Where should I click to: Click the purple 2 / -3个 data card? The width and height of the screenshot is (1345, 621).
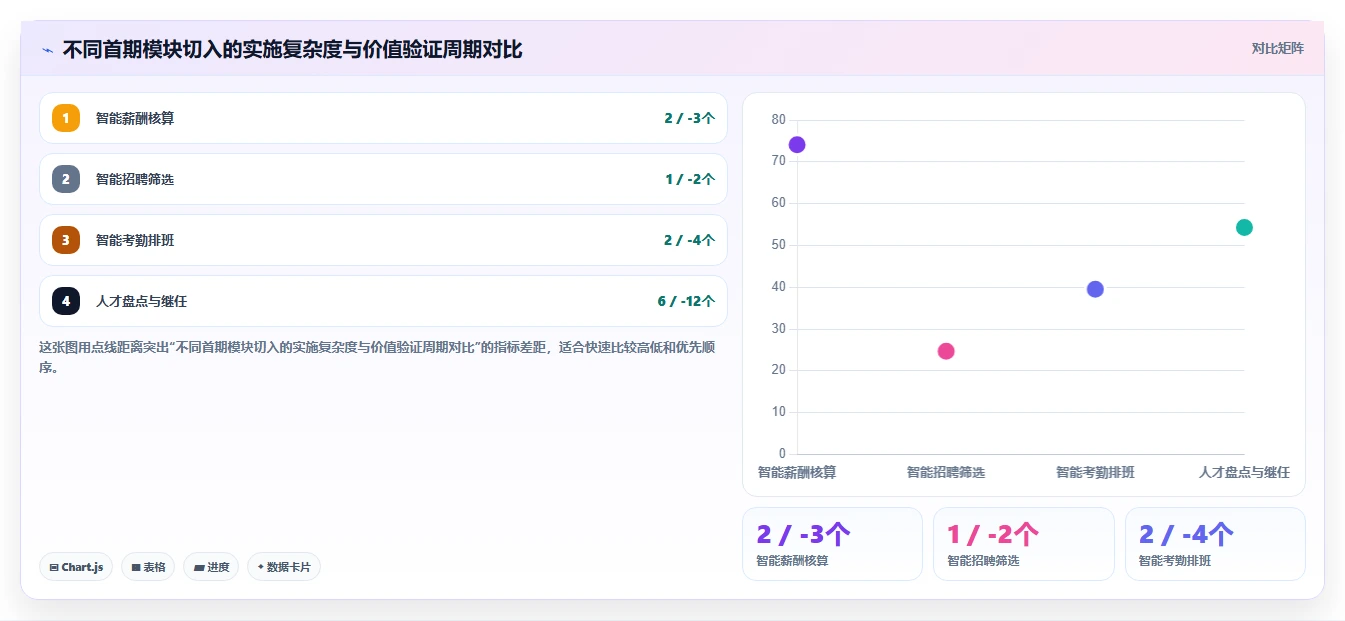[832, 544]
